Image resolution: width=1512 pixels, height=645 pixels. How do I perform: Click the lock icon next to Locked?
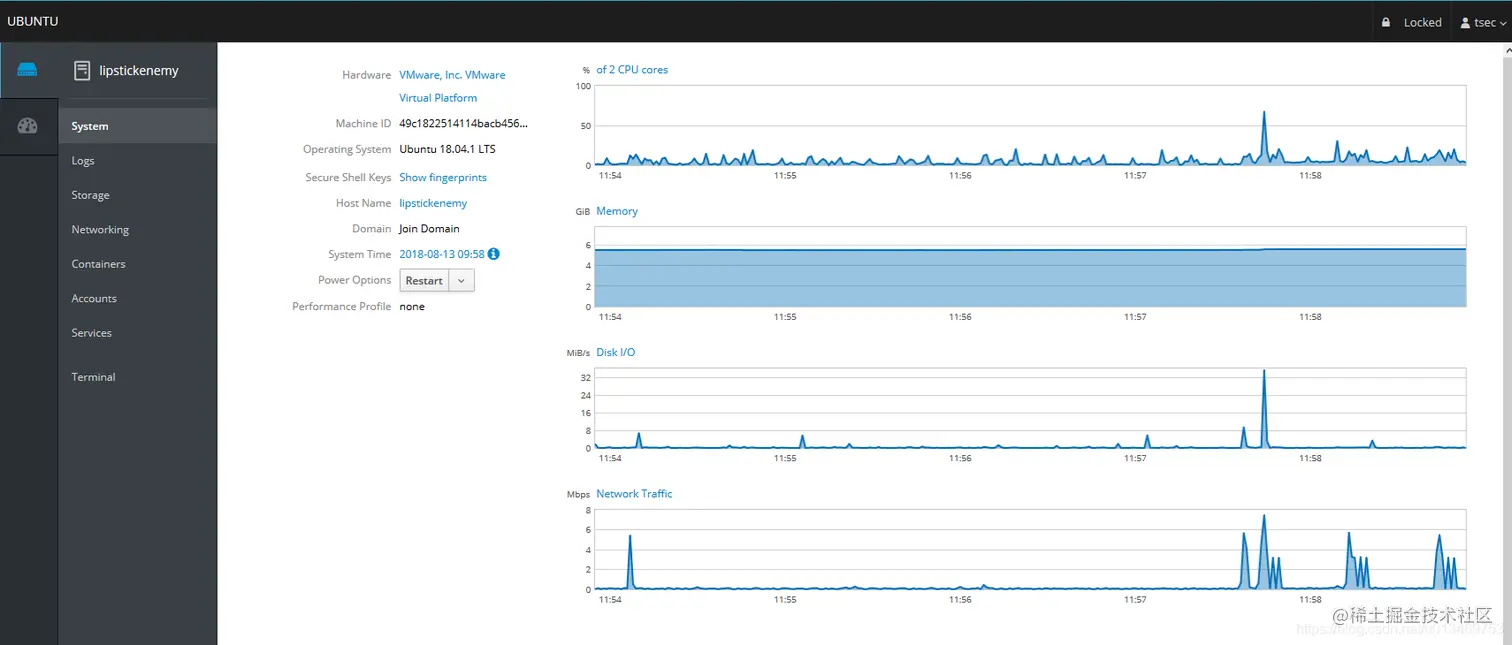tap(1386, 22)
